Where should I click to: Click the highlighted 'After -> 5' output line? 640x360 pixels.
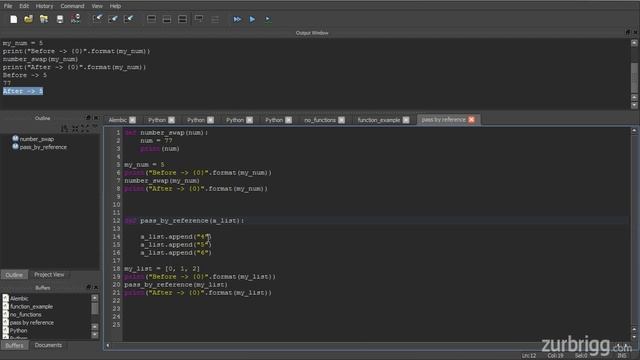(23, 91)
